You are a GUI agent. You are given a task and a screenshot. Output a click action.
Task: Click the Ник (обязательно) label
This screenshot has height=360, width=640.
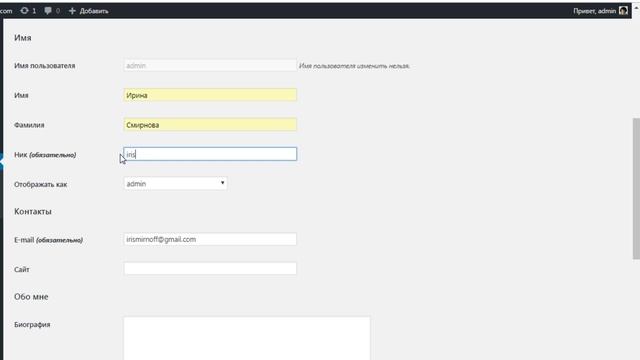click(45, 155)
